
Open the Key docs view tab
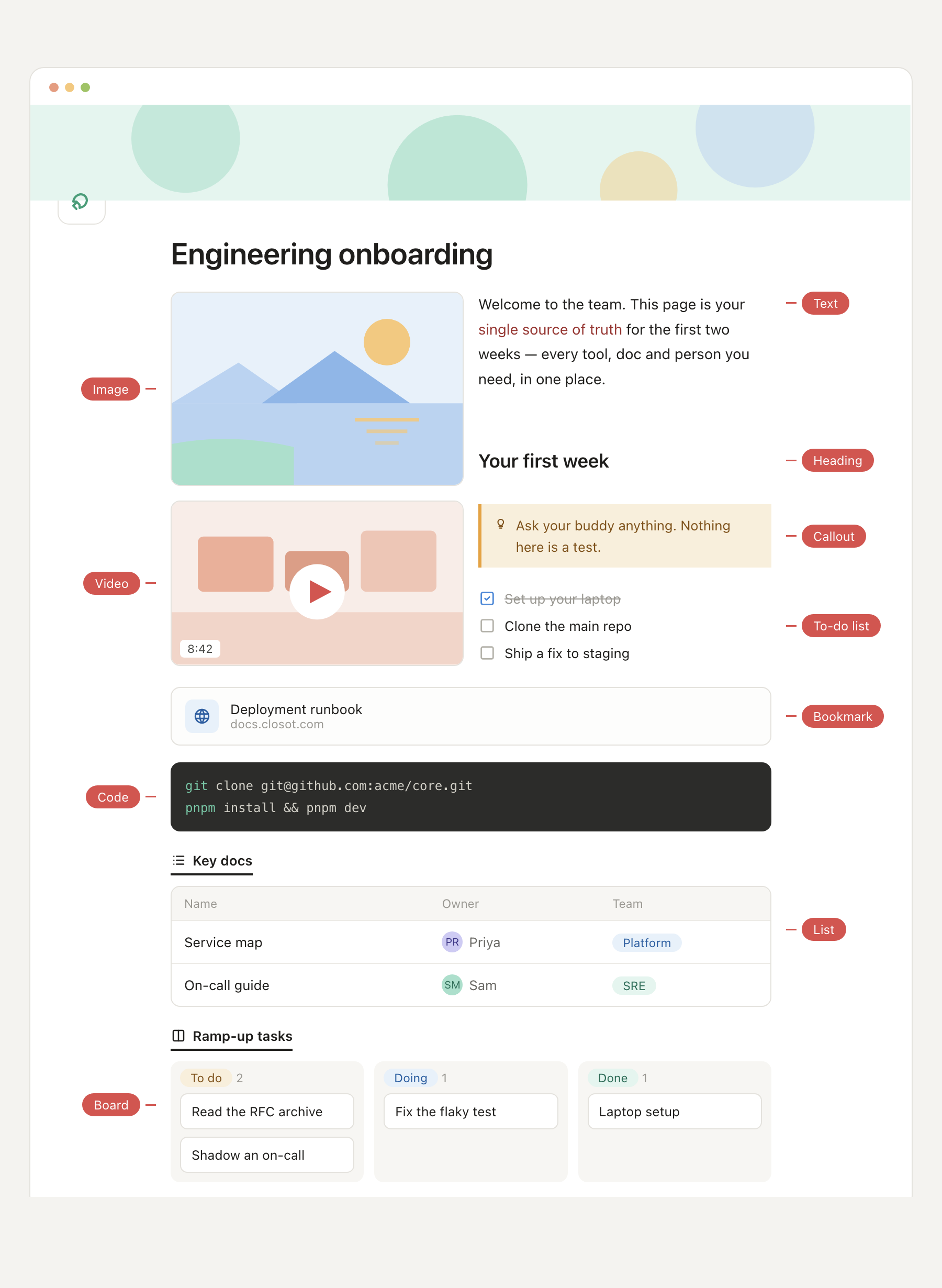pos(212,861)
